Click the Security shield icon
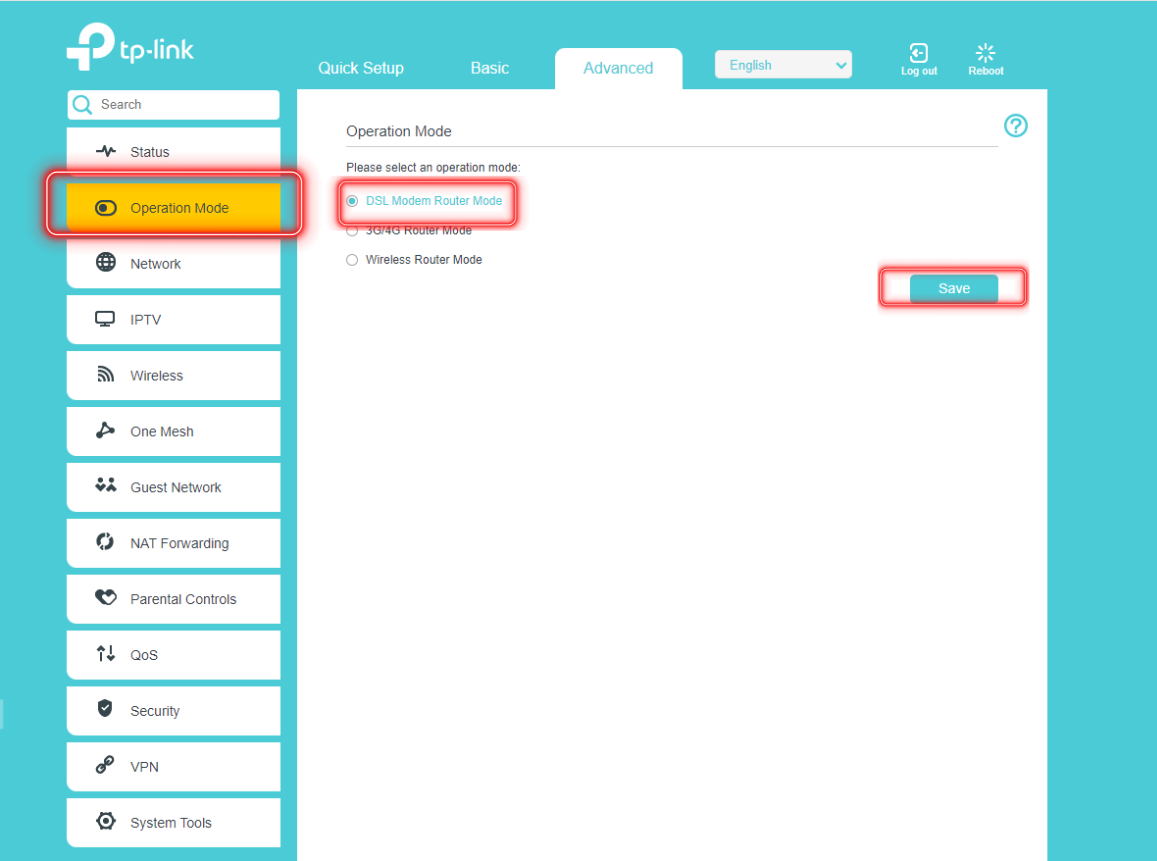Image resolution: width=1157 pixels, height=861 pixels. click(105, 708)
